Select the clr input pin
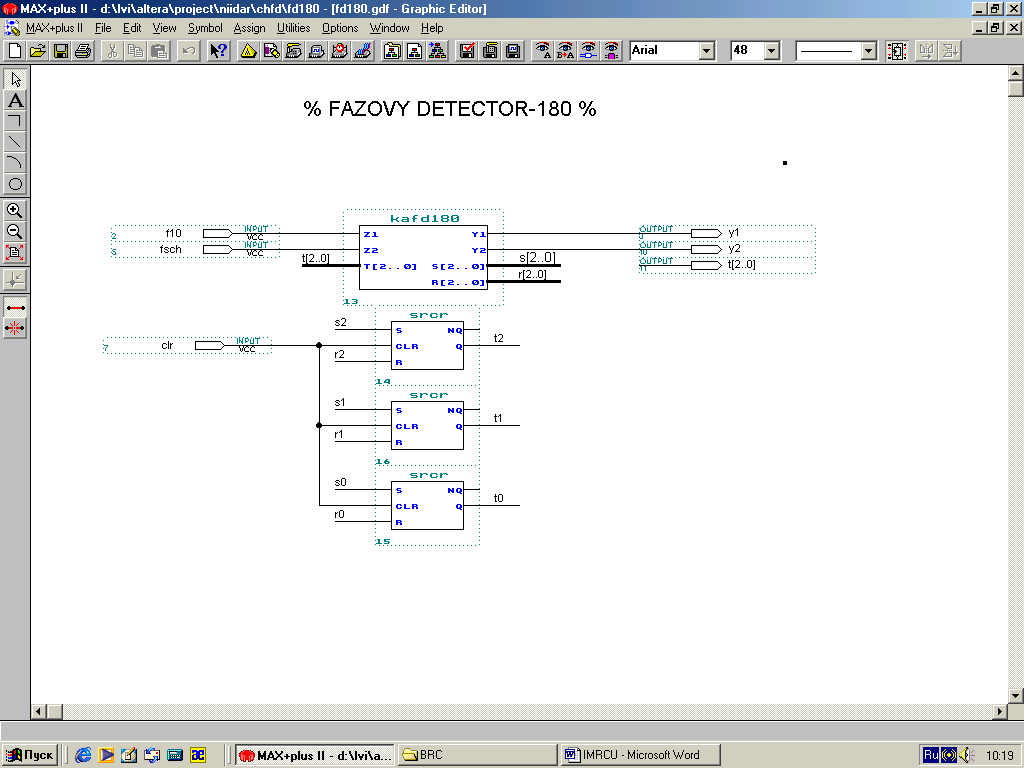Screen dimensions: 1024x768 tap(187, 345)
